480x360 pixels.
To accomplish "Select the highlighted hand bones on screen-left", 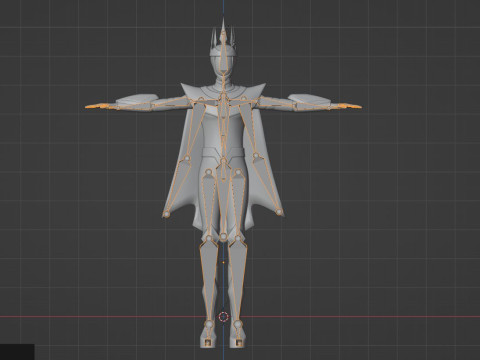I will (x=99, y=106).
